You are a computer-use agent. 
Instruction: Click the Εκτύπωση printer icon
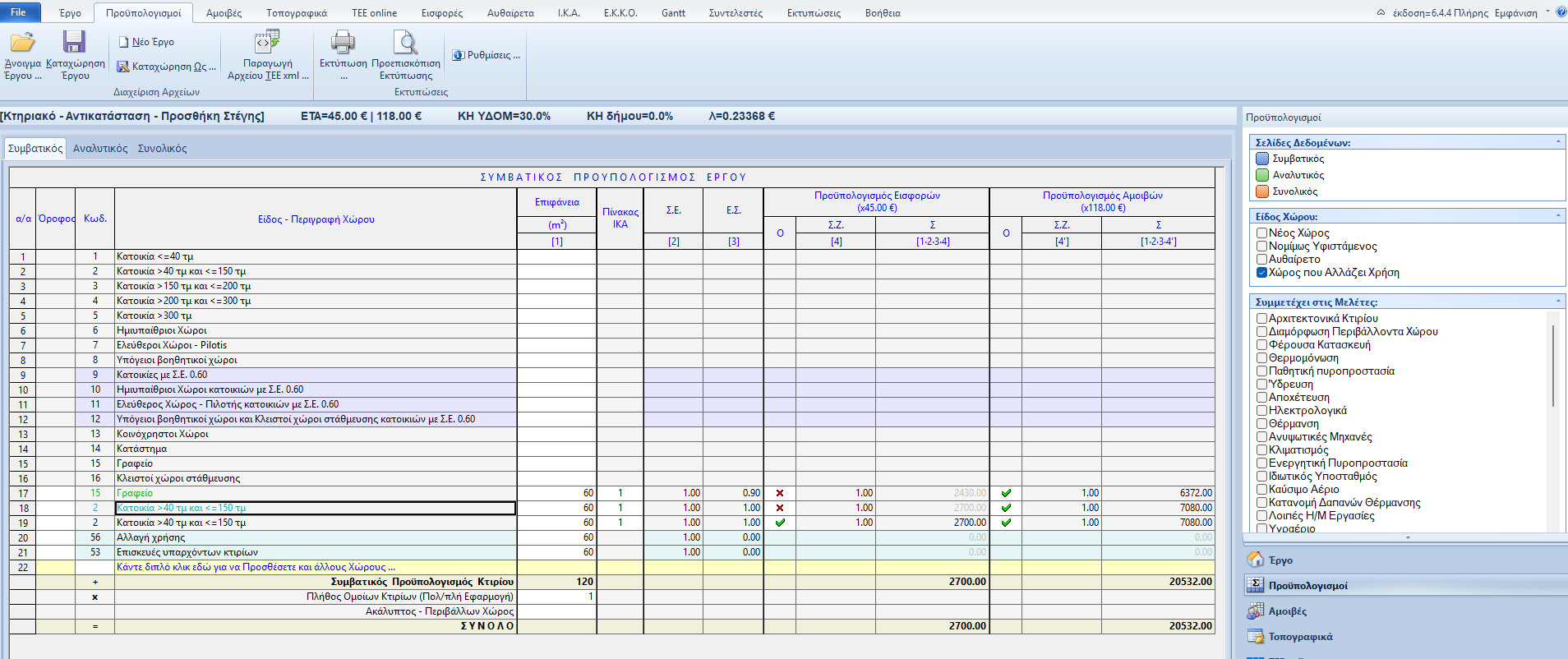[343, 43]
